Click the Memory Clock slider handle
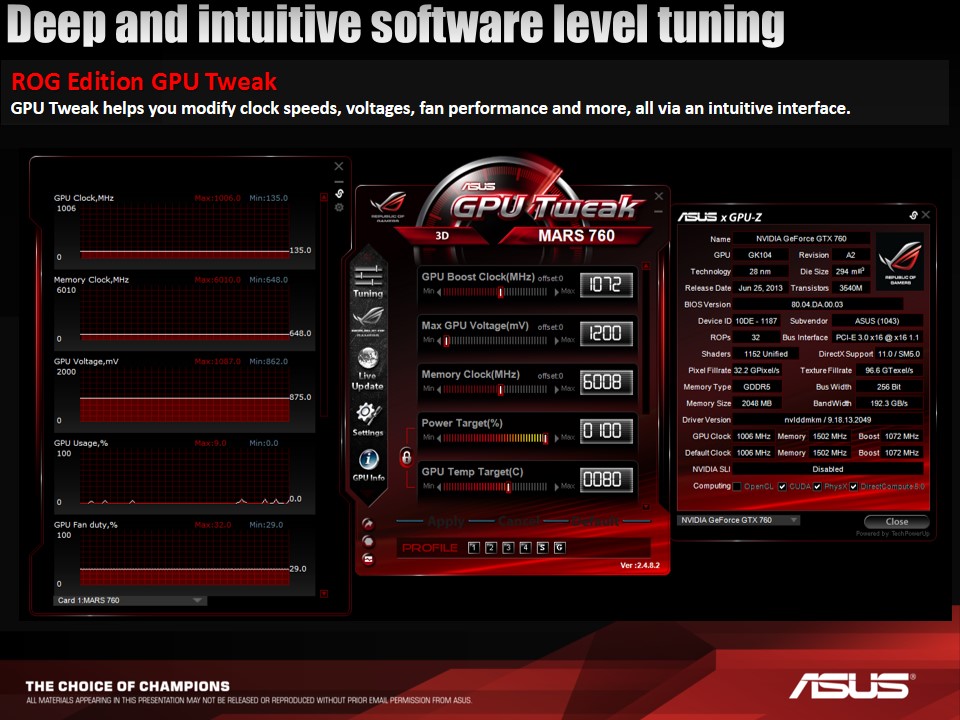The height and width of the screenshot is (720, 960). (501, 389)
